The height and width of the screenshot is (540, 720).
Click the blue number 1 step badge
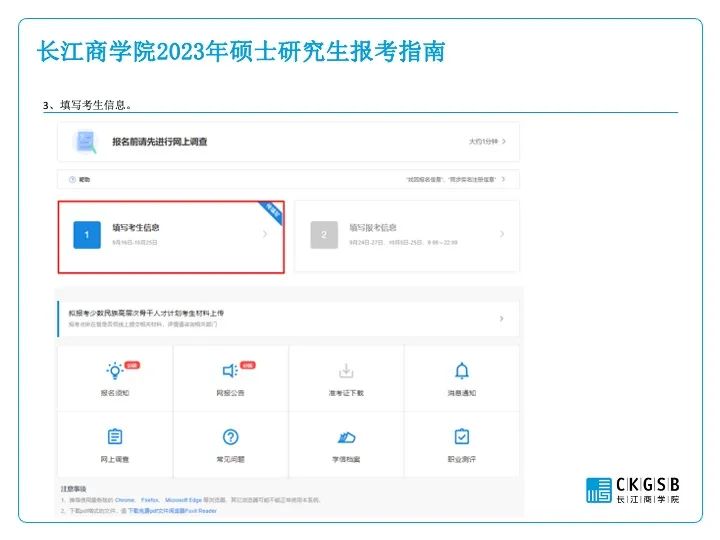[x=87, y=235]
